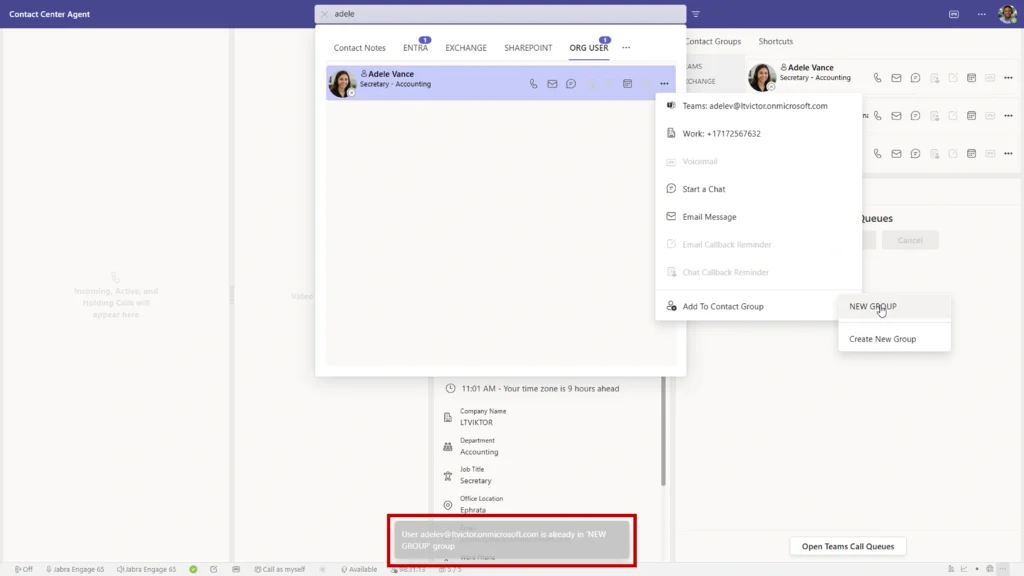This screenshot has height=576, width=1024.
Task: Click more options dots on Adele Vance search result
Action: click(x=664, y=84)
